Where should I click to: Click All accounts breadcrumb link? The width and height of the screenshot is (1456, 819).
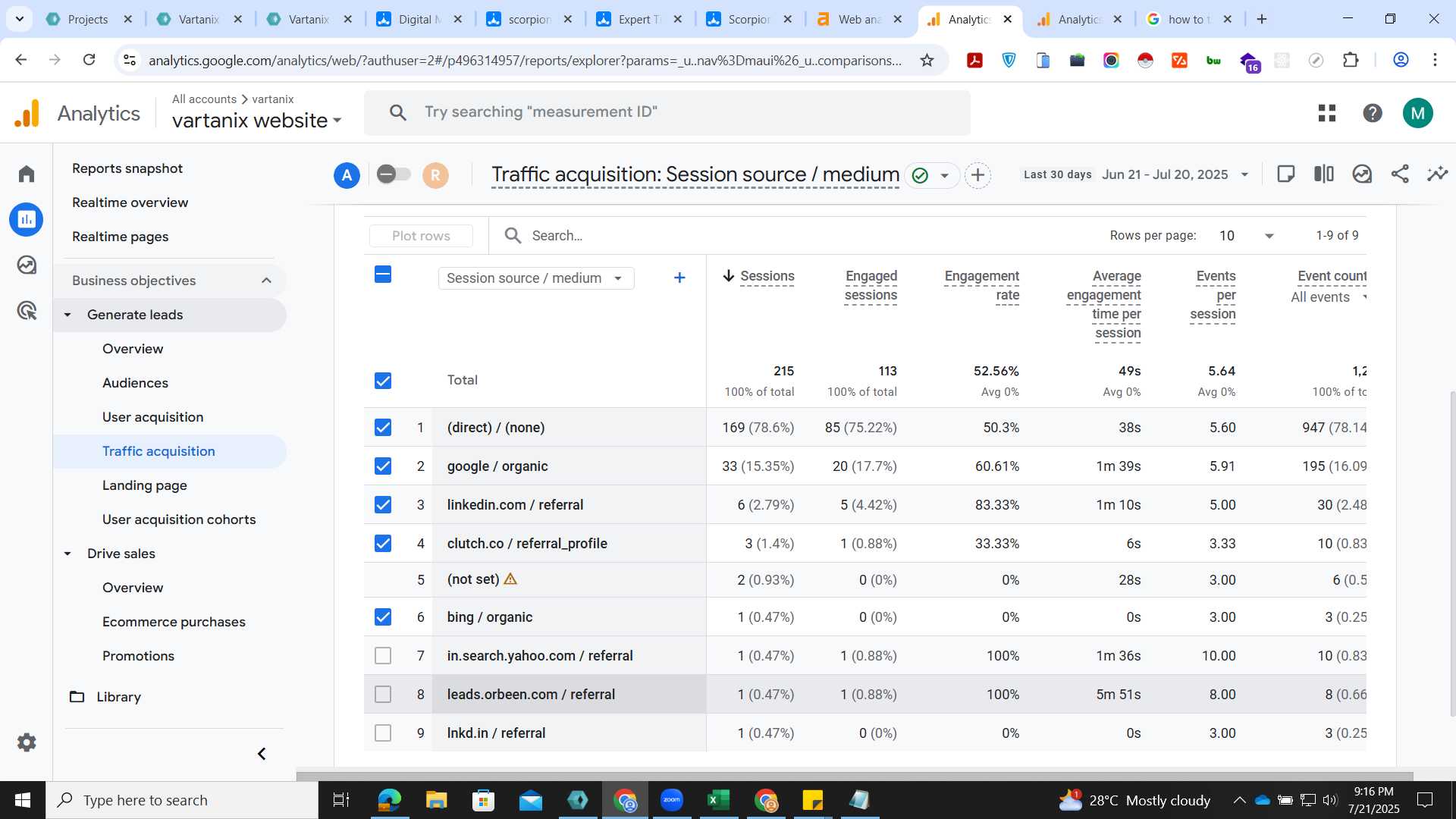204,99
